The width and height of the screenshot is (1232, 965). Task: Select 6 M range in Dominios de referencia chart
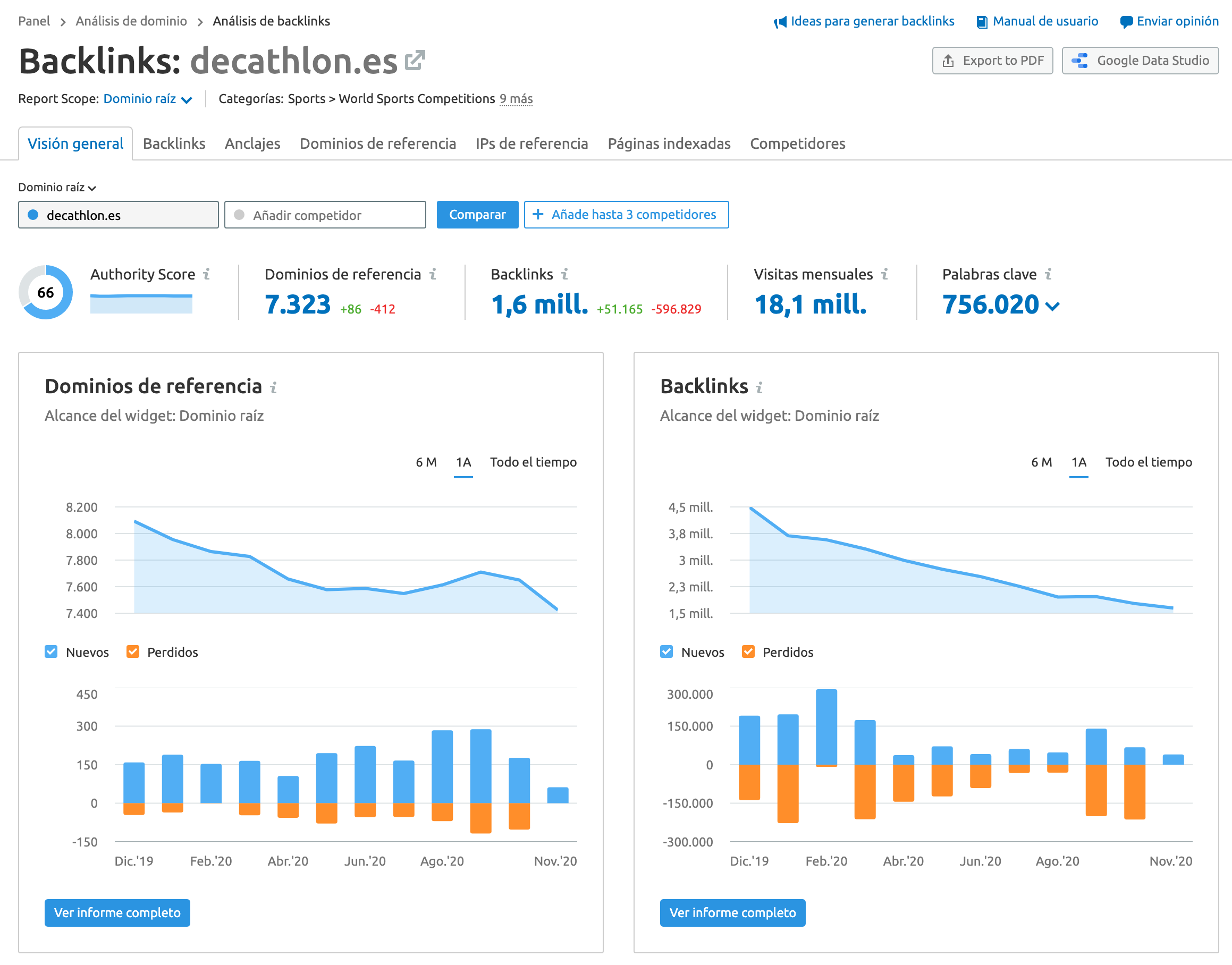pyautogui.click(x=426, y=462)
